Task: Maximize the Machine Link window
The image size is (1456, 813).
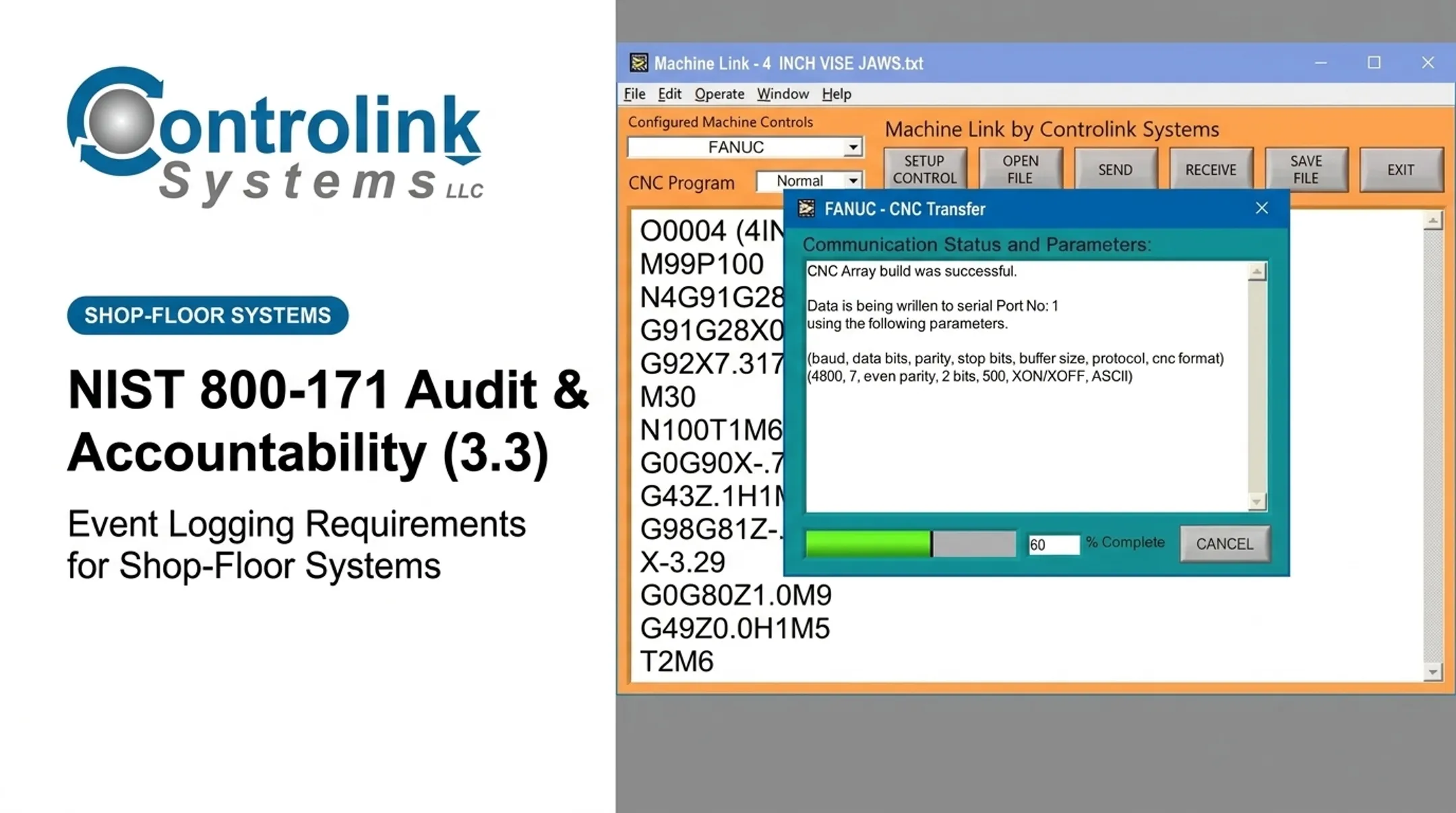Action: (1374, 63)
